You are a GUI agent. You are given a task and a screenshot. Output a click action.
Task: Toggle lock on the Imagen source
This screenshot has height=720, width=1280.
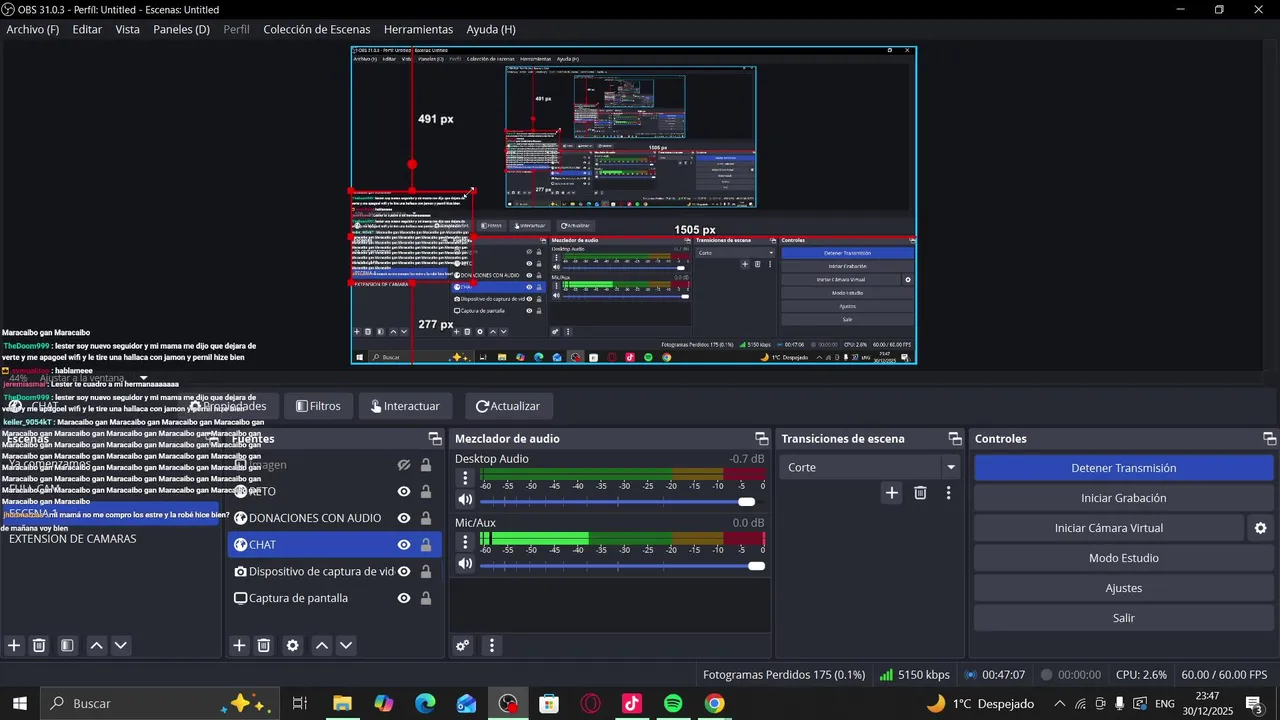pyautogui.click(x=426, y=465)
